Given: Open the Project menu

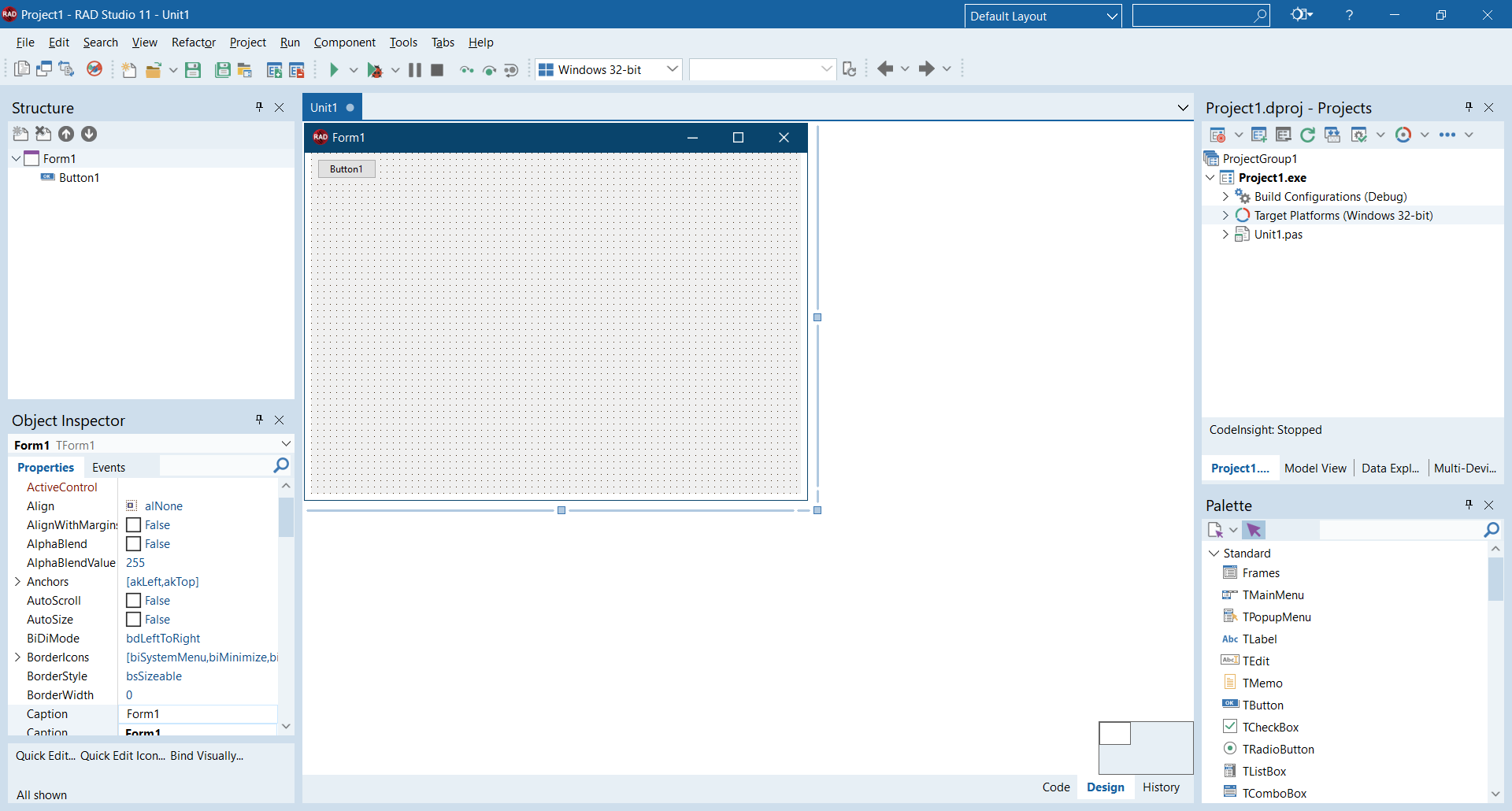Looking at the screenshot, I should coord(247,43).
